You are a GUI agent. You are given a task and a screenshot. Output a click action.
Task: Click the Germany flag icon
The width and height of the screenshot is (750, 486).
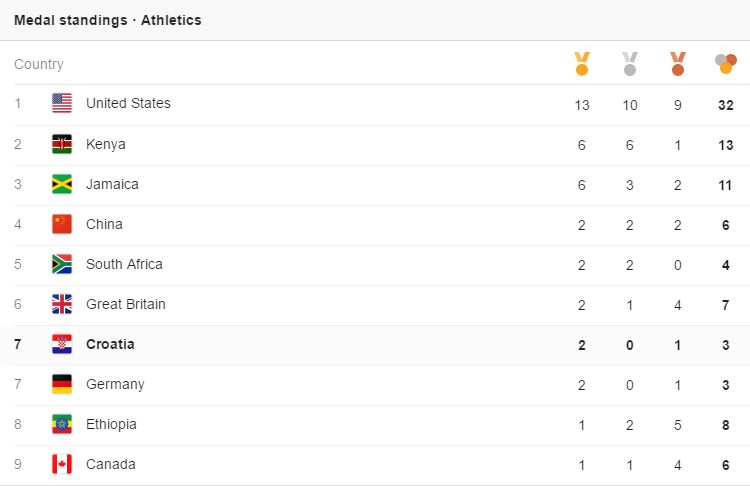tap(62, 384)
